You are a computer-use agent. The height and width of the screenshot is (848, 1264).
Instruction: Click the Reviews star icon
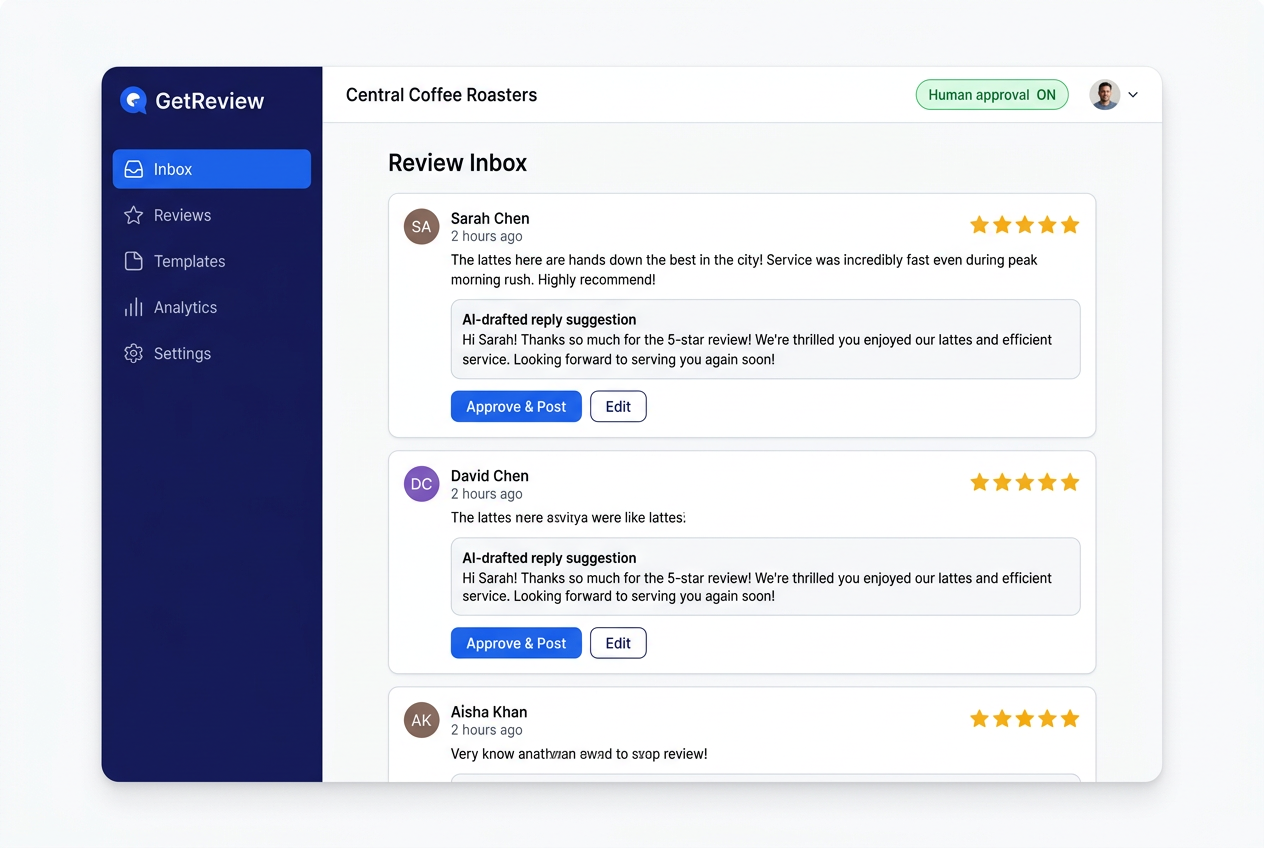[133, 215]
